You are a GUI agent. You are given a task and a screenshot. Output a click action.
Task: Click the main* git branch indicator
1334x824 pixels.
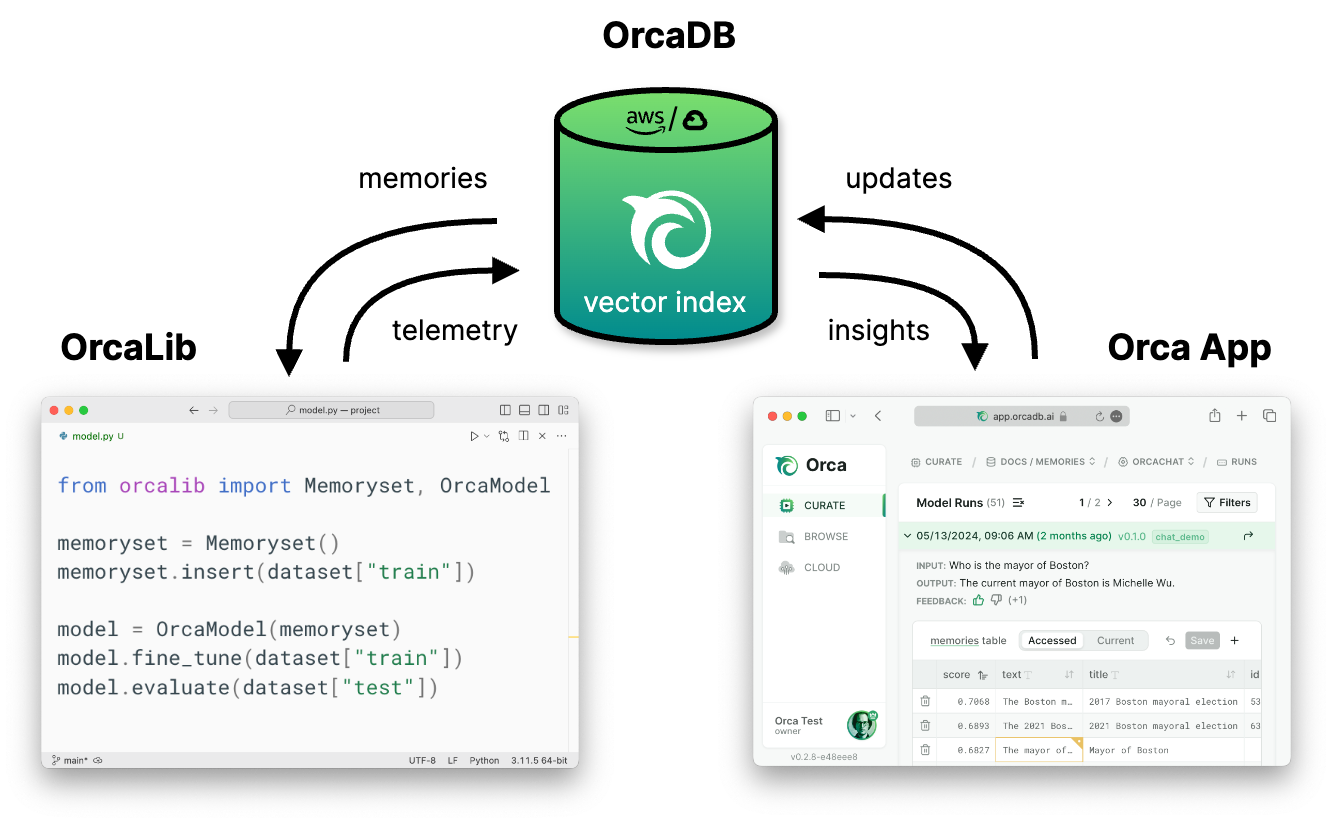[x=70, y=760]
